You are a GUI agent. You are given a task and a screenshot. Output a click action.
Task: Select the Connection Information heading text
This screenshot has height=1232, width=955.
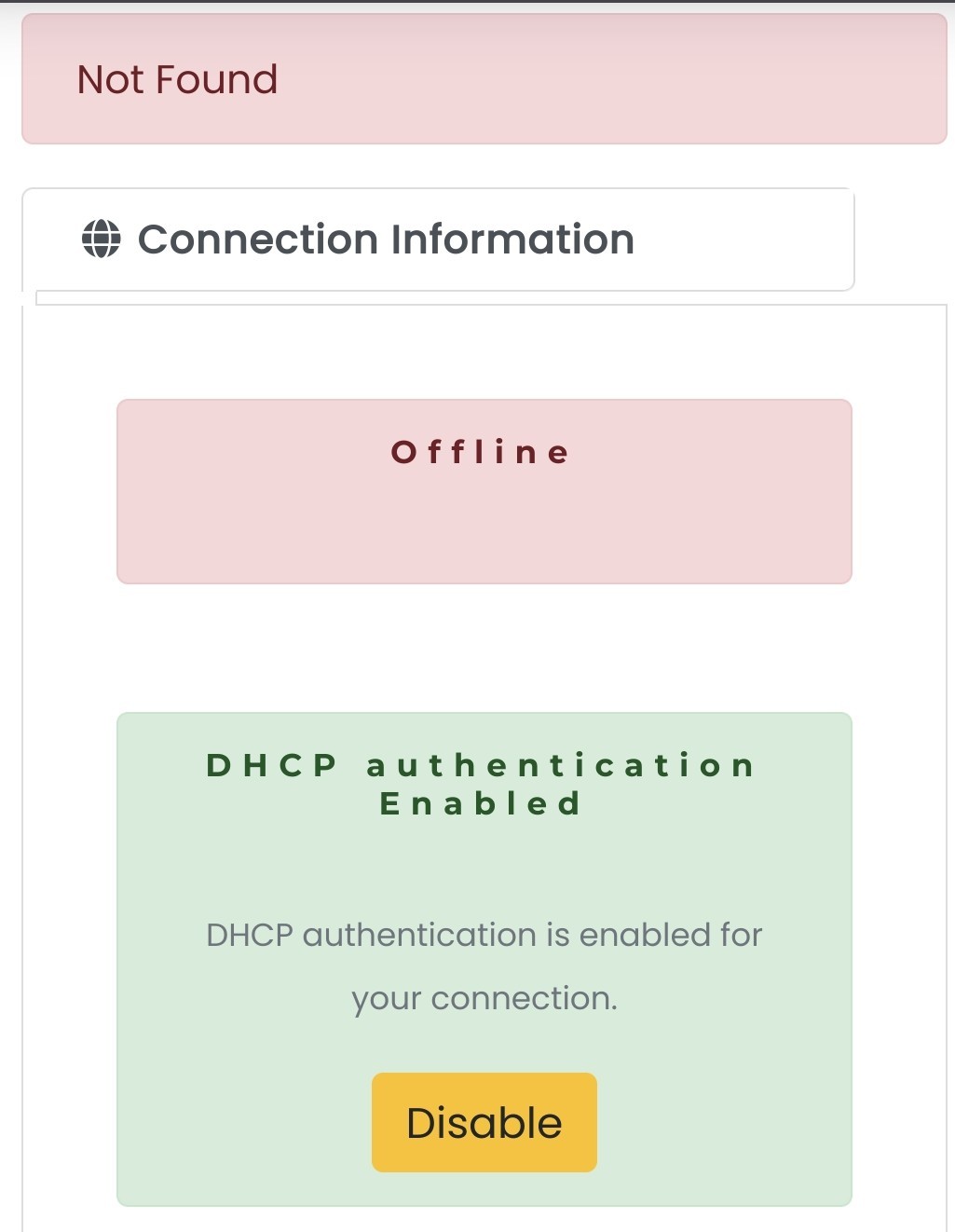386,240
